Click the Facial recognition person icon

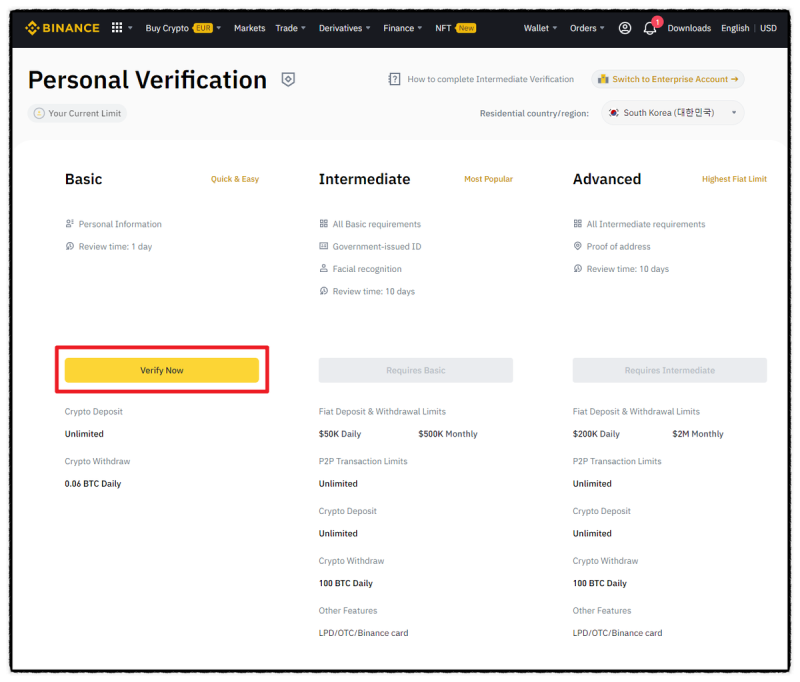pyautogui.click(x=323, y=268)
